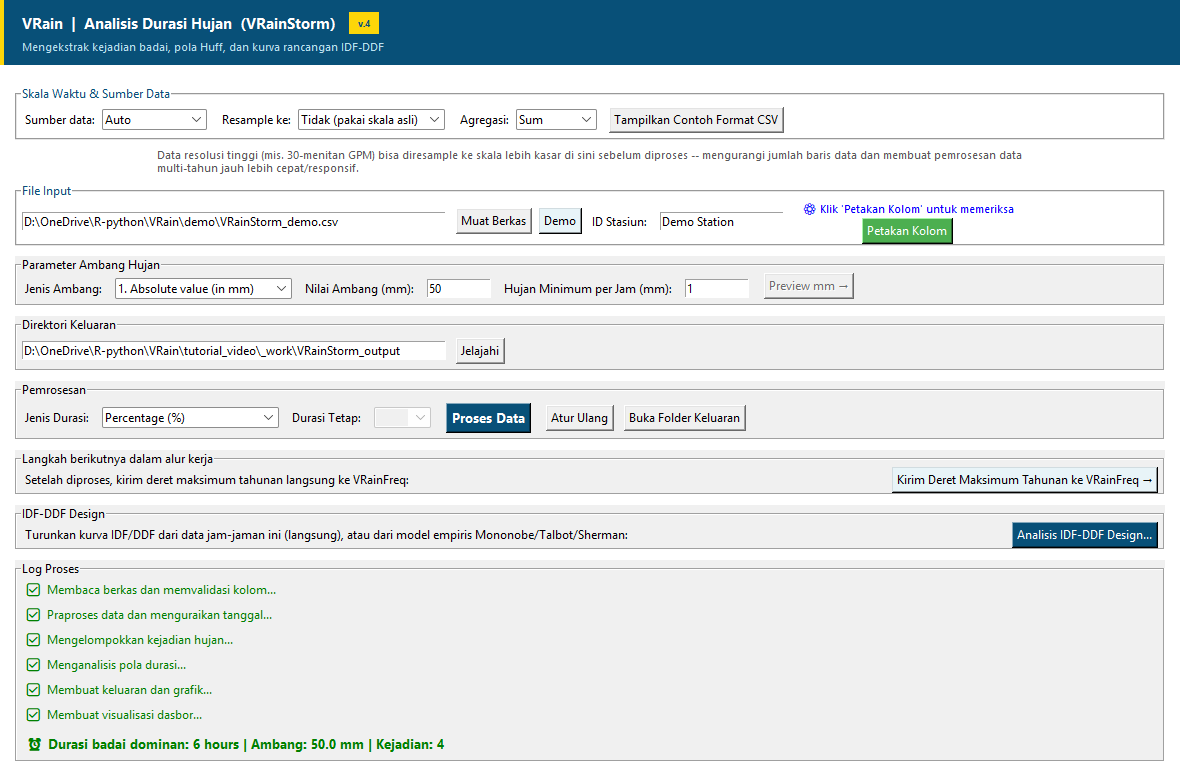Click the Preview mm button
1180x768 pixels.
click(809, 286)
